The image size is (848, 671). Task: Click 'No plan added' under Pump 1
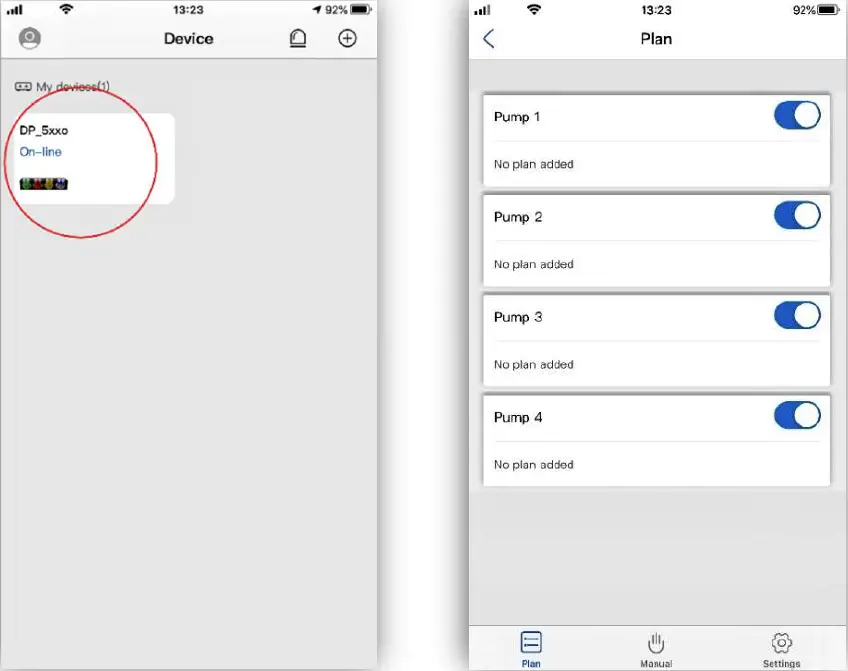coord(534,164)
